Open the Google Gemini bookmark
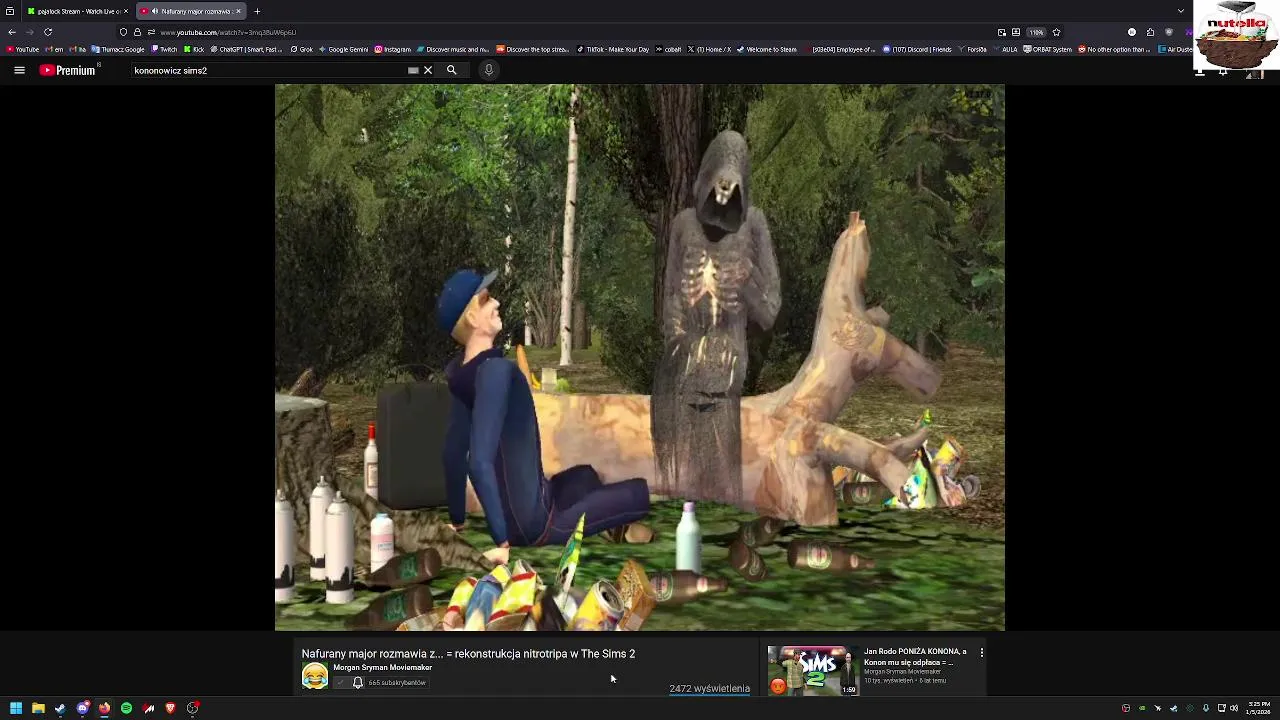 343,49
